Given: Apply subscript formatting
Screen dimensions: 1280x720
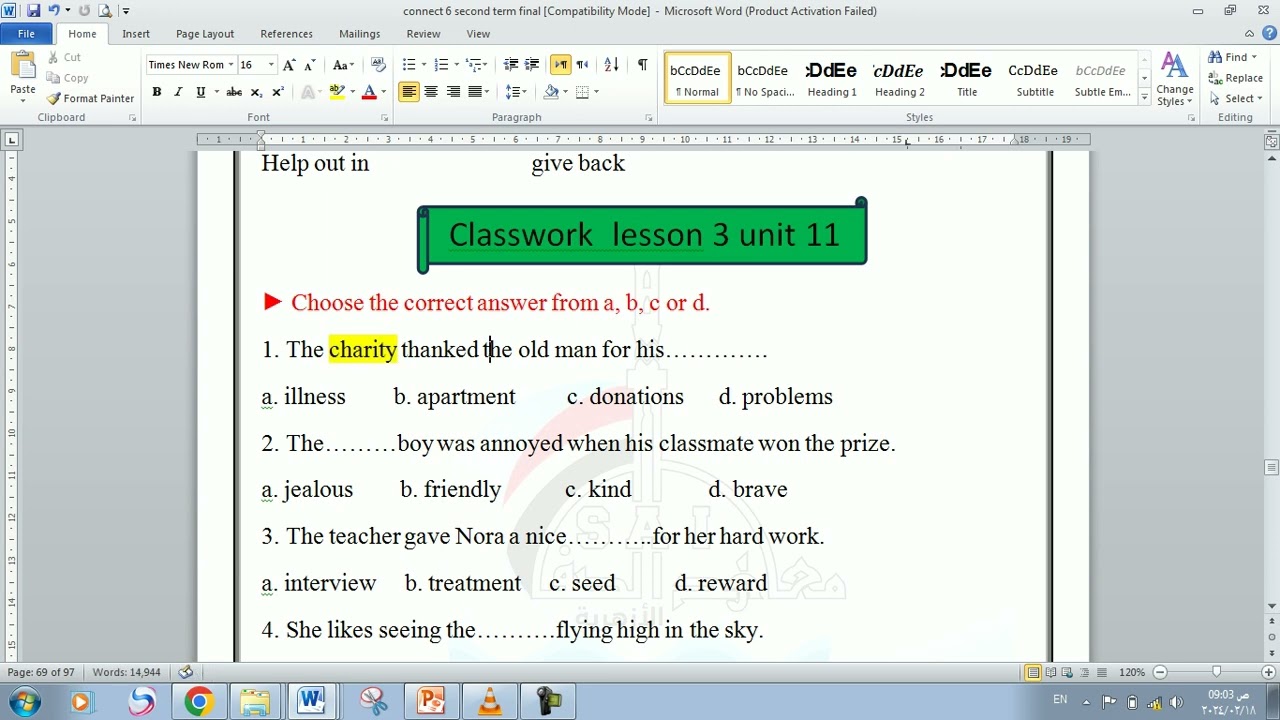Looking at the screenshot, I should [256, 92].
